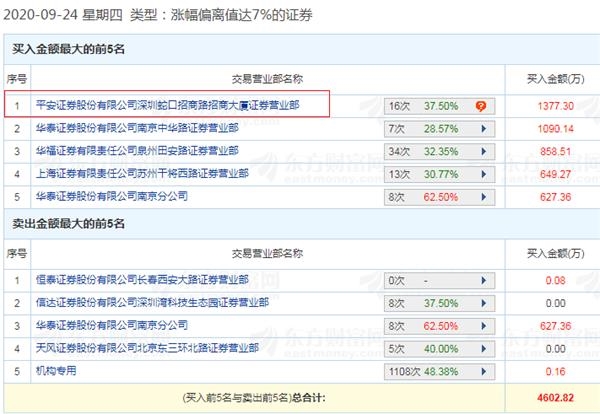The width and height of the screenshot is (600, 414).
Task: Click the 0.16 amount for 机构专用
Action: [555, 372]
